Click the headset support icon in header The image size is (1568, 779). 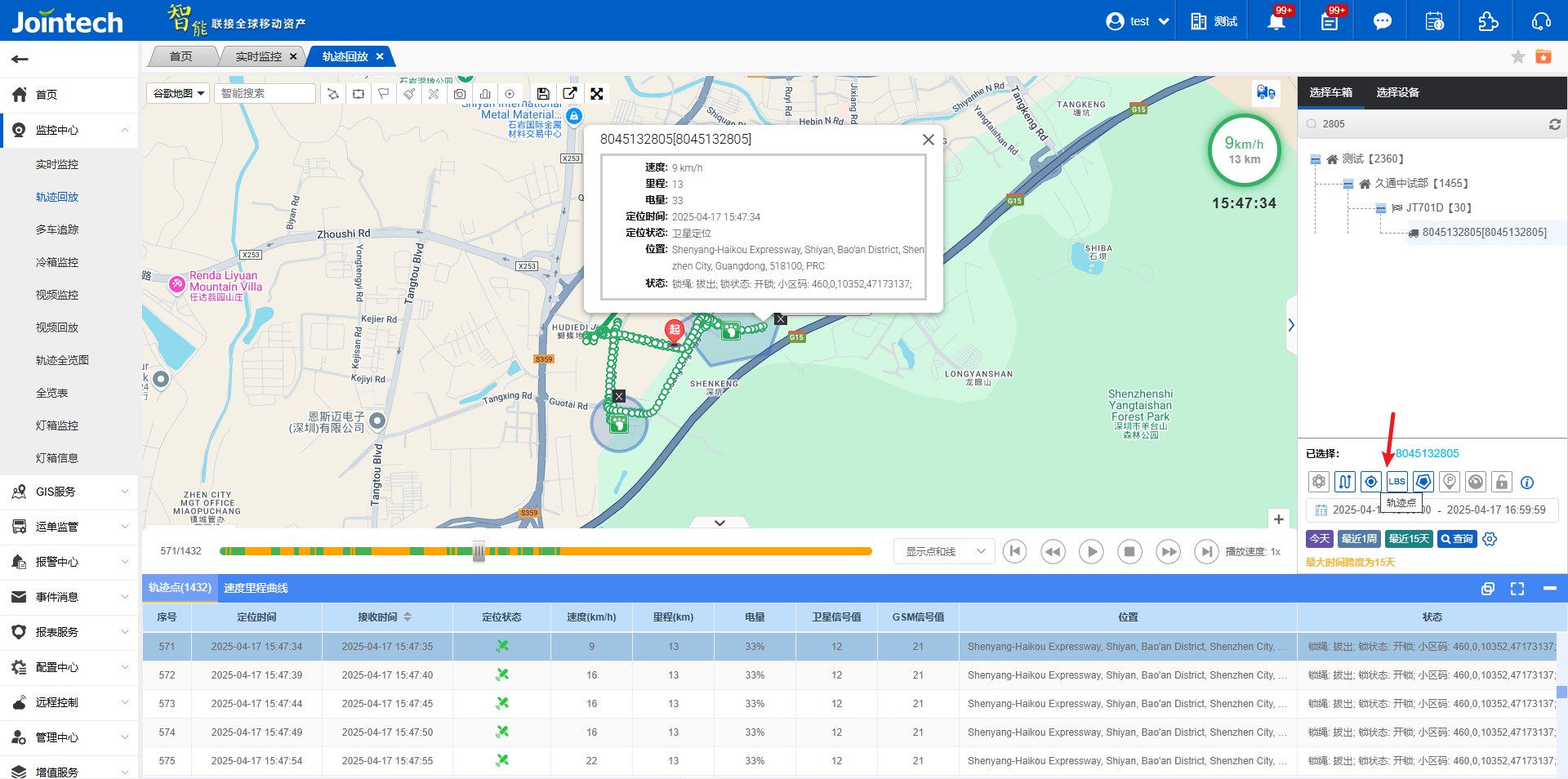[1541, 21]
